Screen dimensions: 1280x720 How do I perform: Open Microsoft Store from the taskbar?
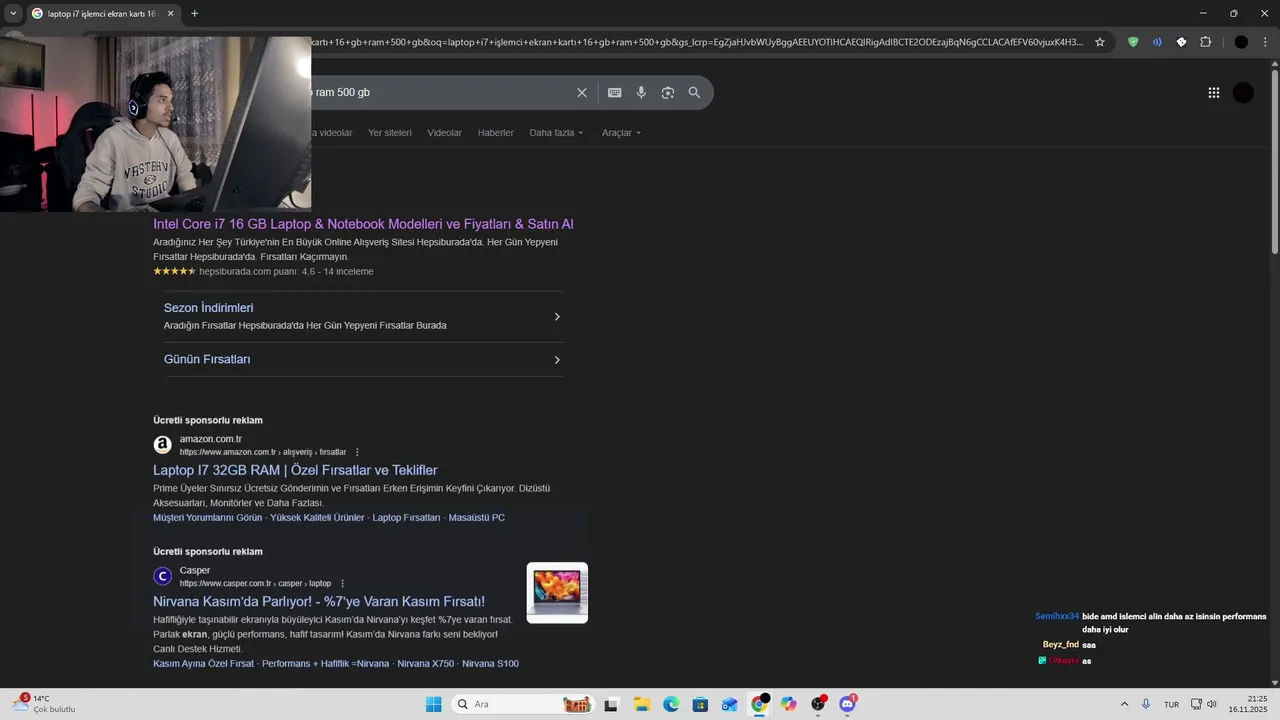[700, 704]
